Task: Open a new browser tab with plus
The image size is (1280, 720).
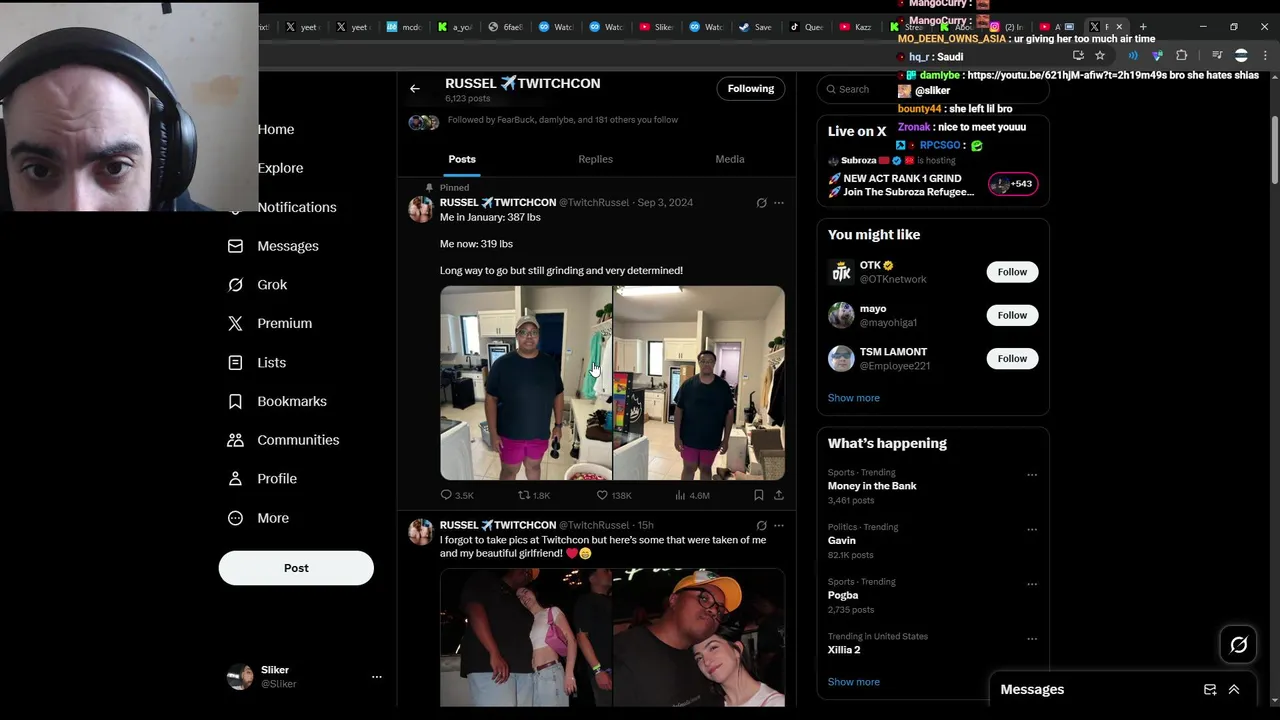Action: [x=1143, y=27]
